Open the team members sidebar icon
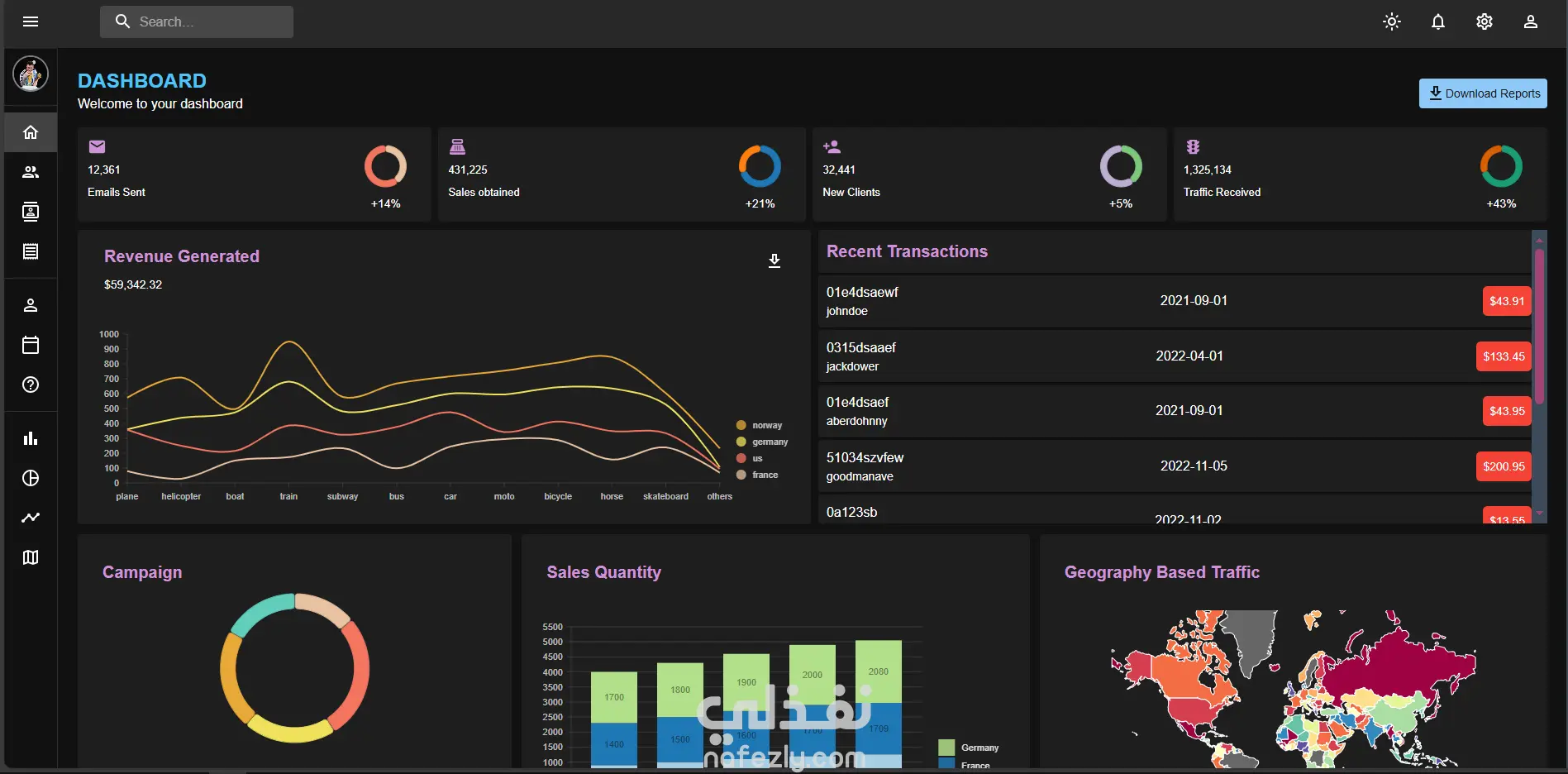 pos(31,172)
